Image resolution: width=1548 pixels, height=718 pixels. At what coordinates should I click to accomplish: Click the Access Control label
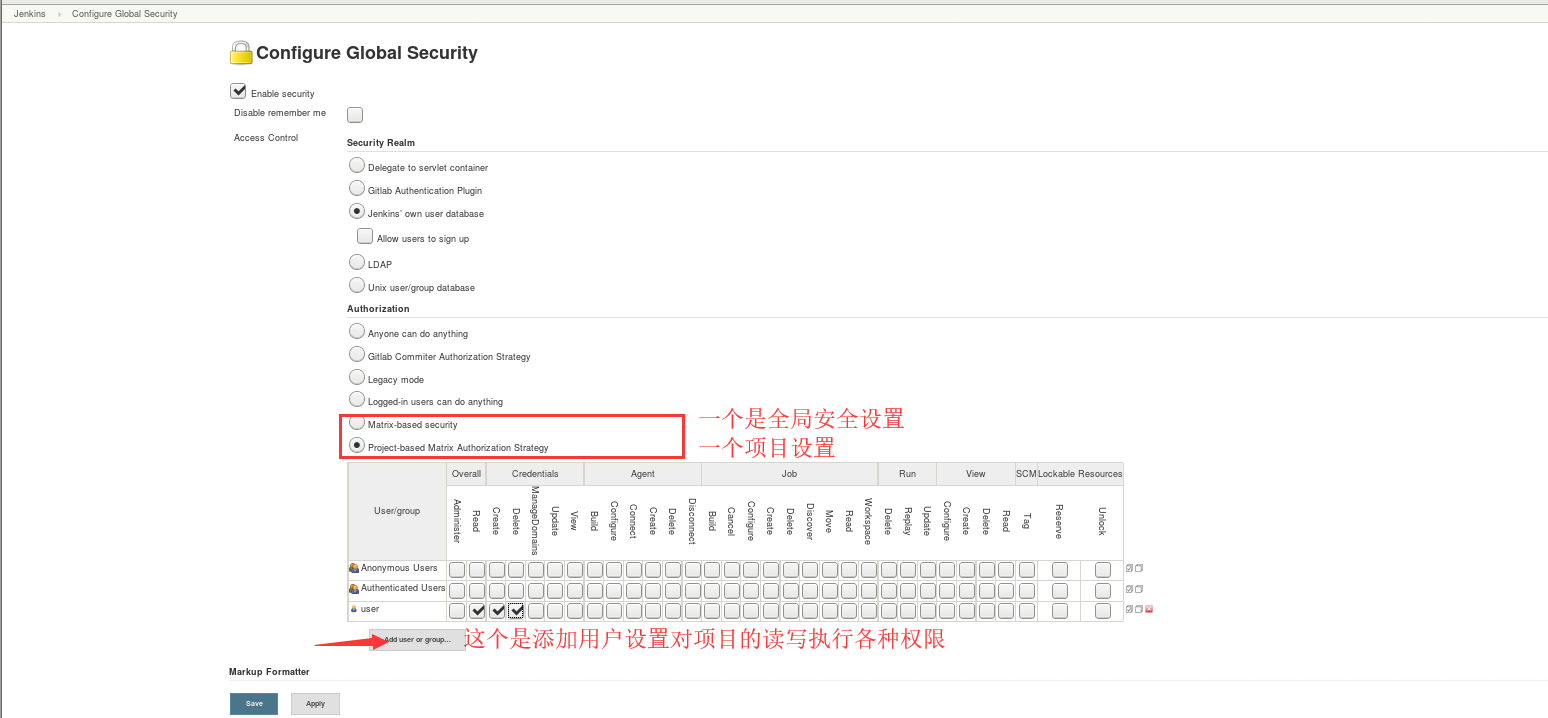(x=266, y=138)
